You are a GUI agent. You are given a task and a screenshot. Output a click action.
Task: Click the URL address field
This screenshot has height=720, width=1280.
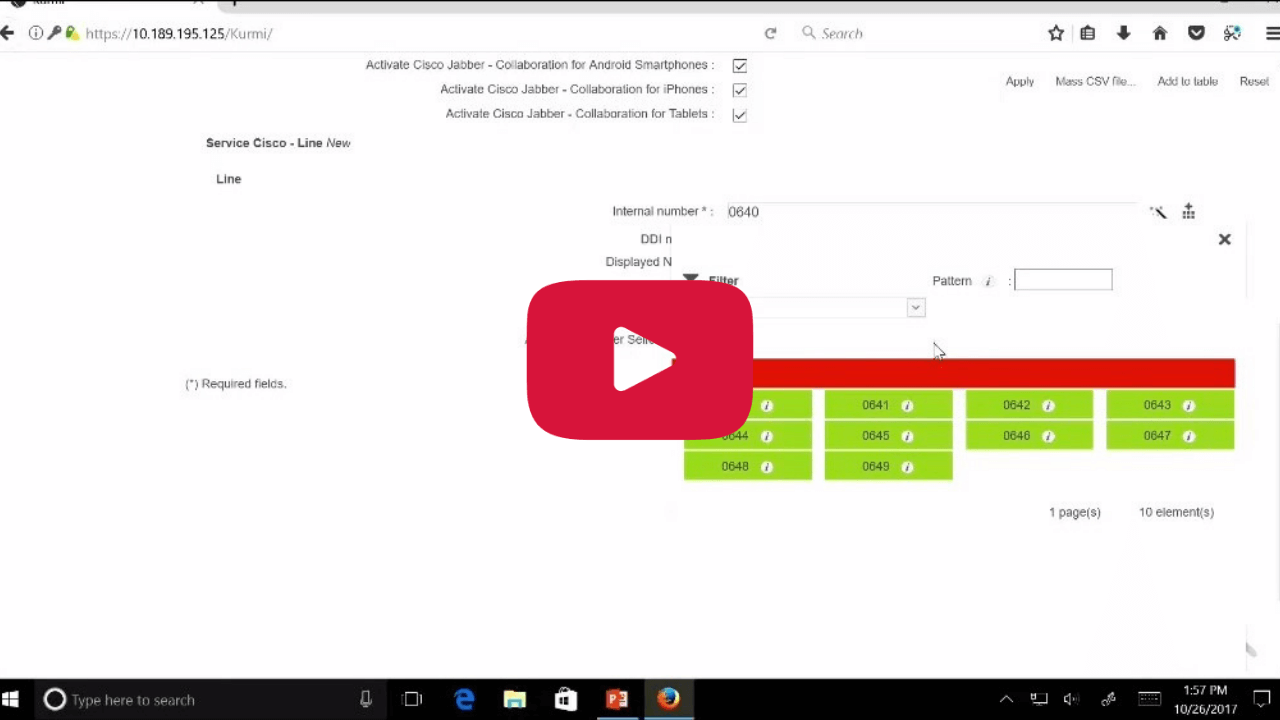[420, 33]
